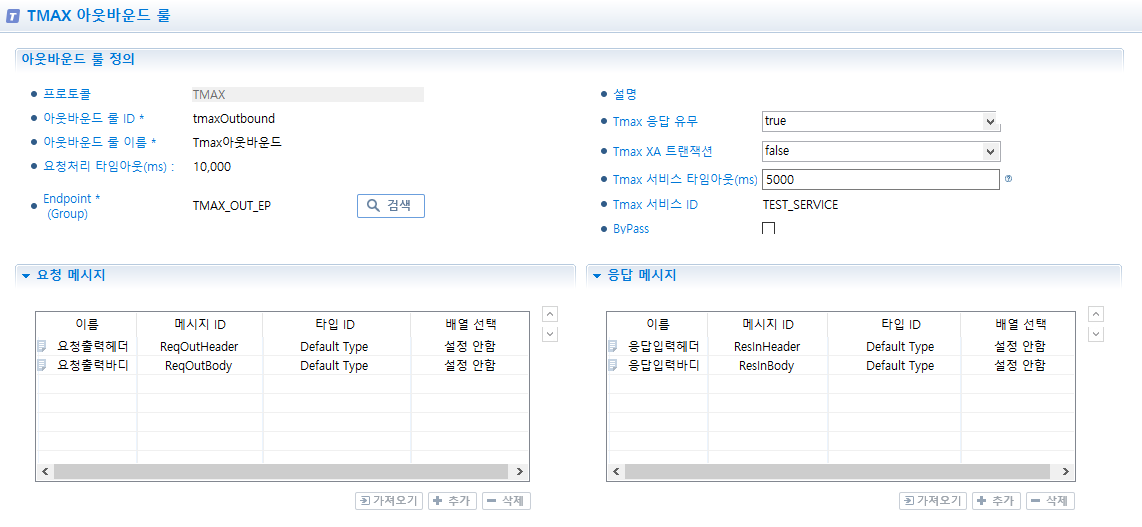Viewport: 1142px width, 527px height.
Task: Open the Tmax XA 트랜잭션 dropdown
Action: click(989, 152)
